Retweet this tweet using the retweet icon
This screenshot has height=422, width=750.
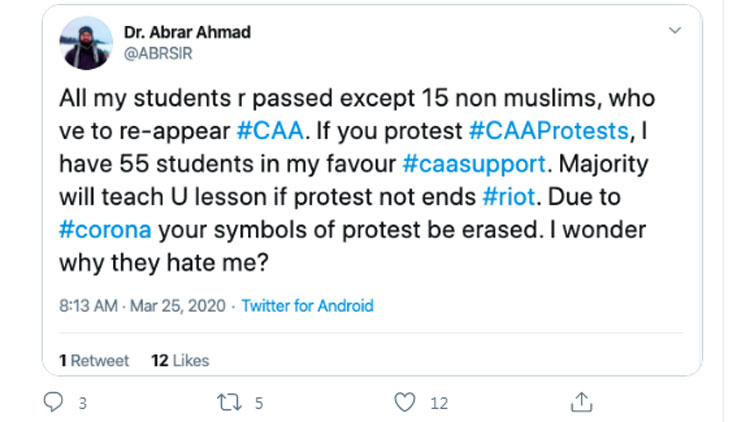click(227, 403)
